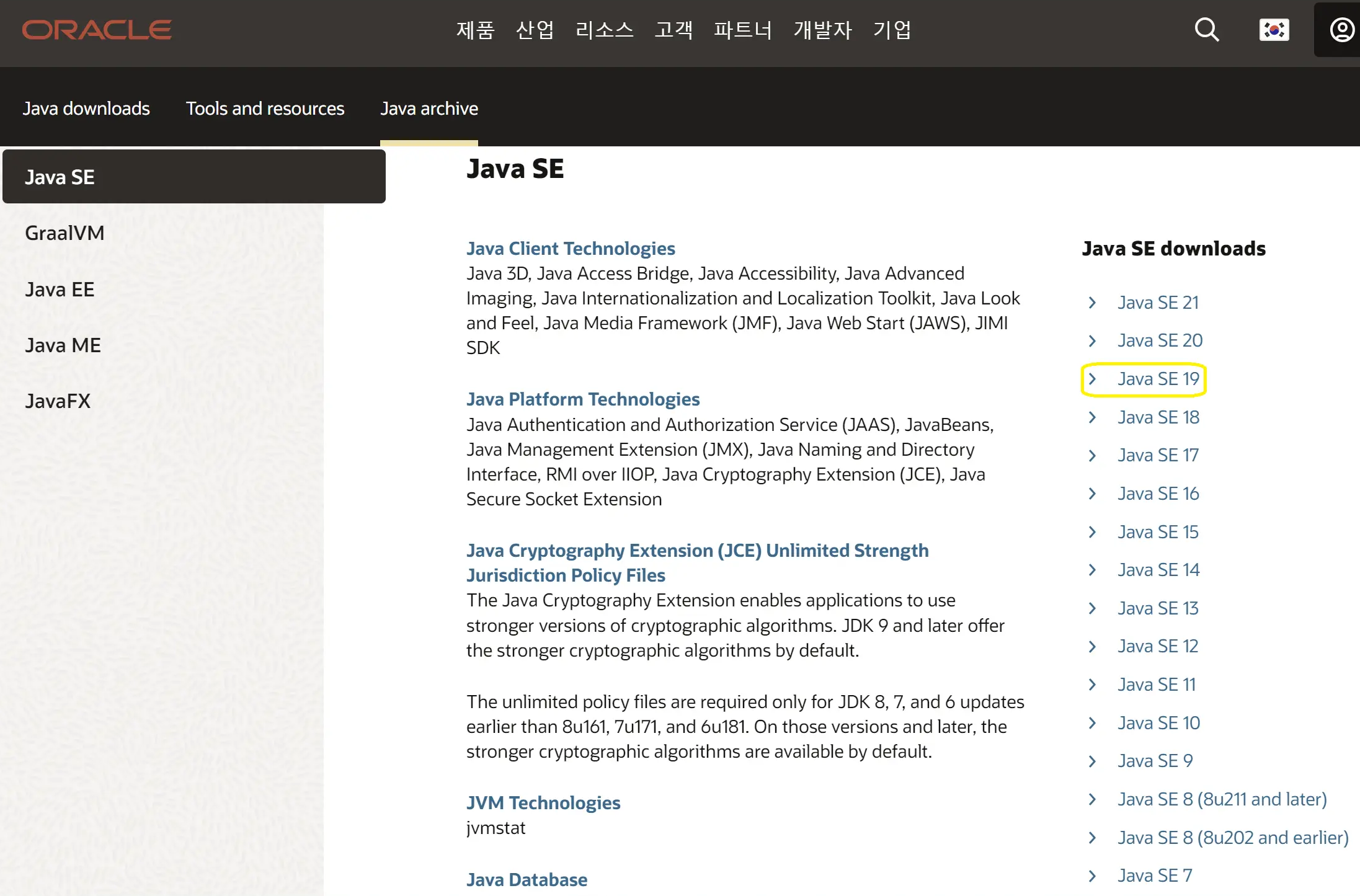Click chevron next to Java SE 21

tap(1093, 303)
